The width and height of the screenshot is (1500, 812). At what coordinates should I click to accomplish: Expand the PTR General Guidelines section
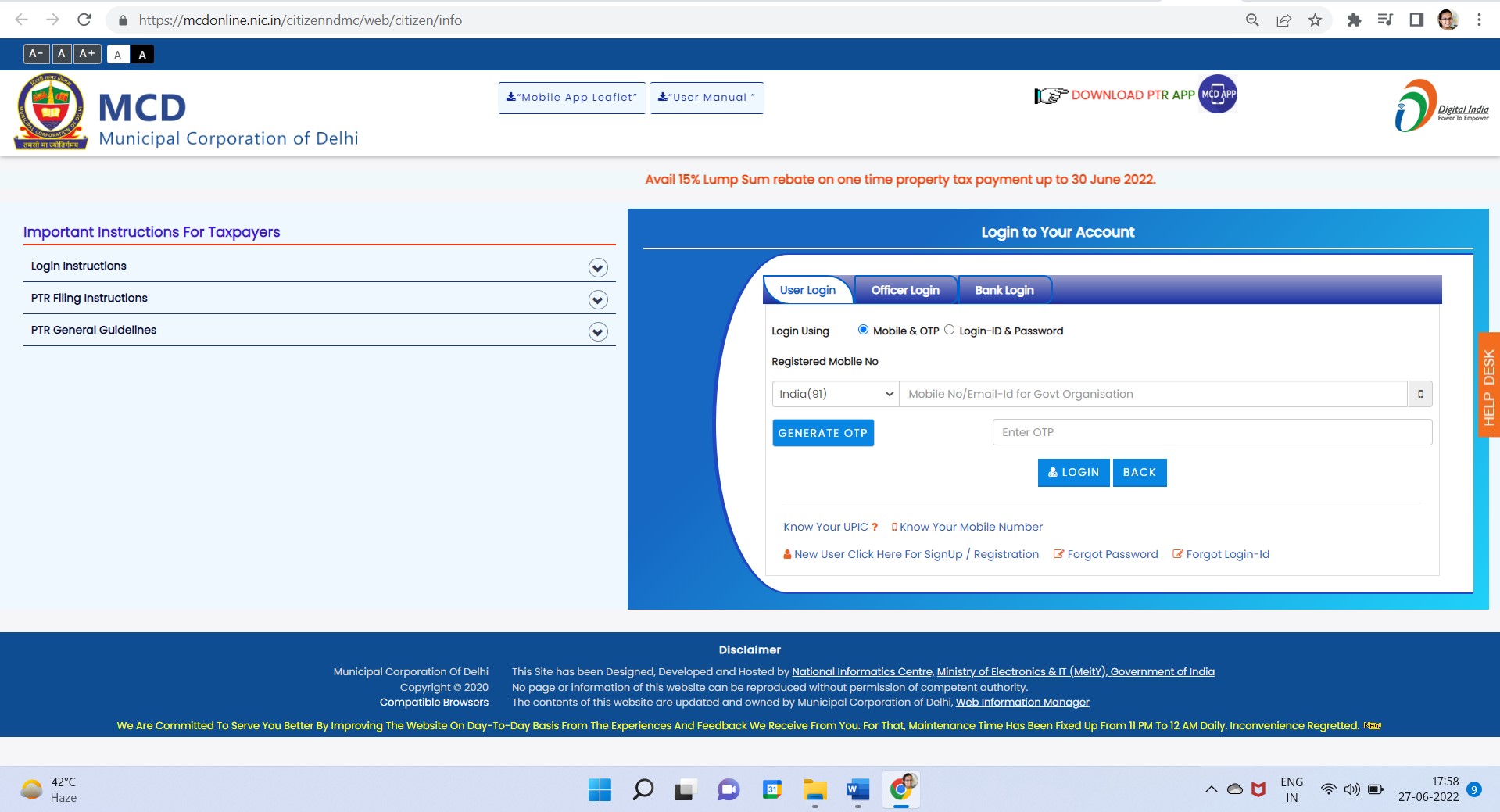(596, 331)
